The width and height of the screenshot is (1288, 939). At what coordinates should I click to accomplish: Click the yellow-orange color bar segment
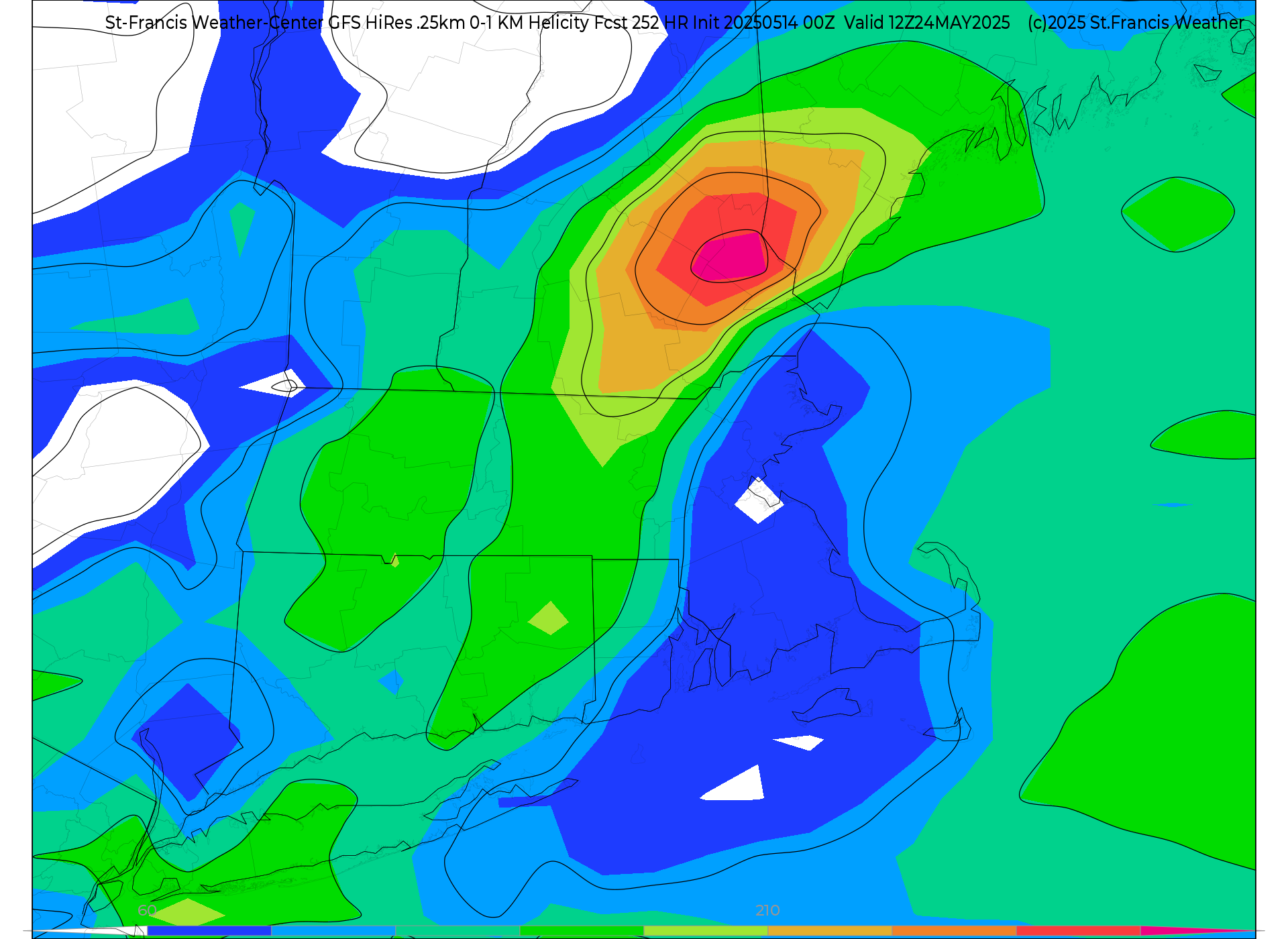point(830,931)
